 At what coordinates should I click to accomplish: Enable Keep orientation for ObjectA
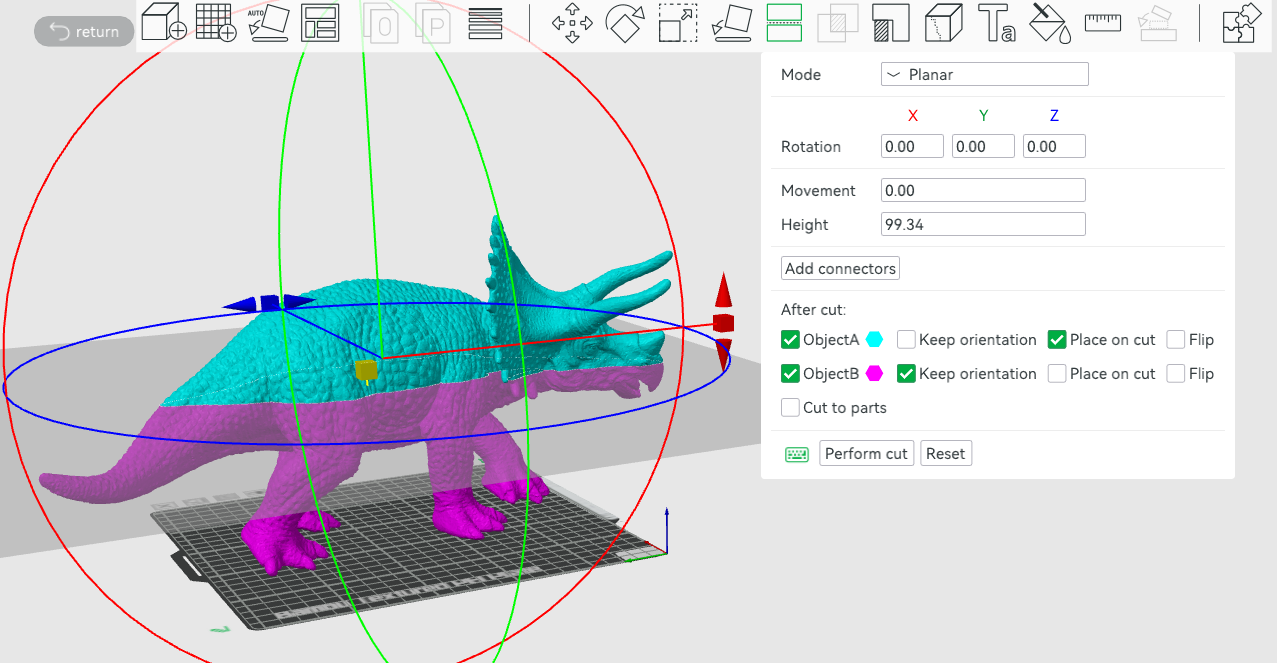point(906,340)
